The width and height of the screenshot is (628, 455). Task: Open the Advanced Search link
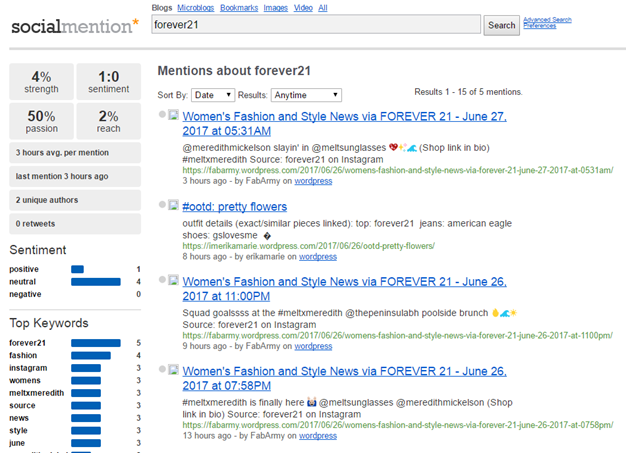(x=547, y=20)
